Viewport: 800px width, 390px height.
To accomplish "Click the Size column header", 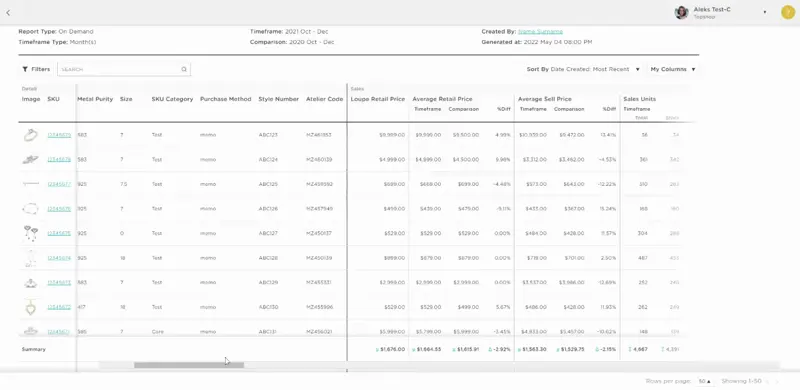I will click(x=126, y=99).
